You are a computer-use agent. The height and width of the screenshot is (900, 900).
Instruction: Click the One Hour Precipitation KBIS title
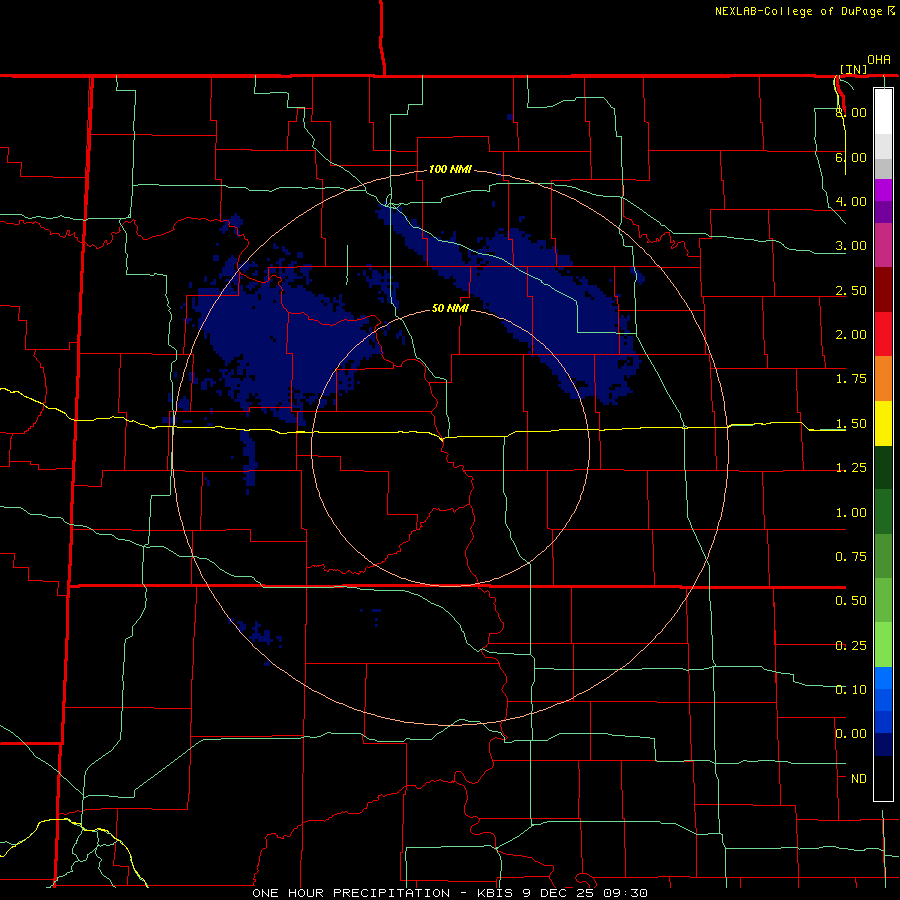[x=450, y=893]
